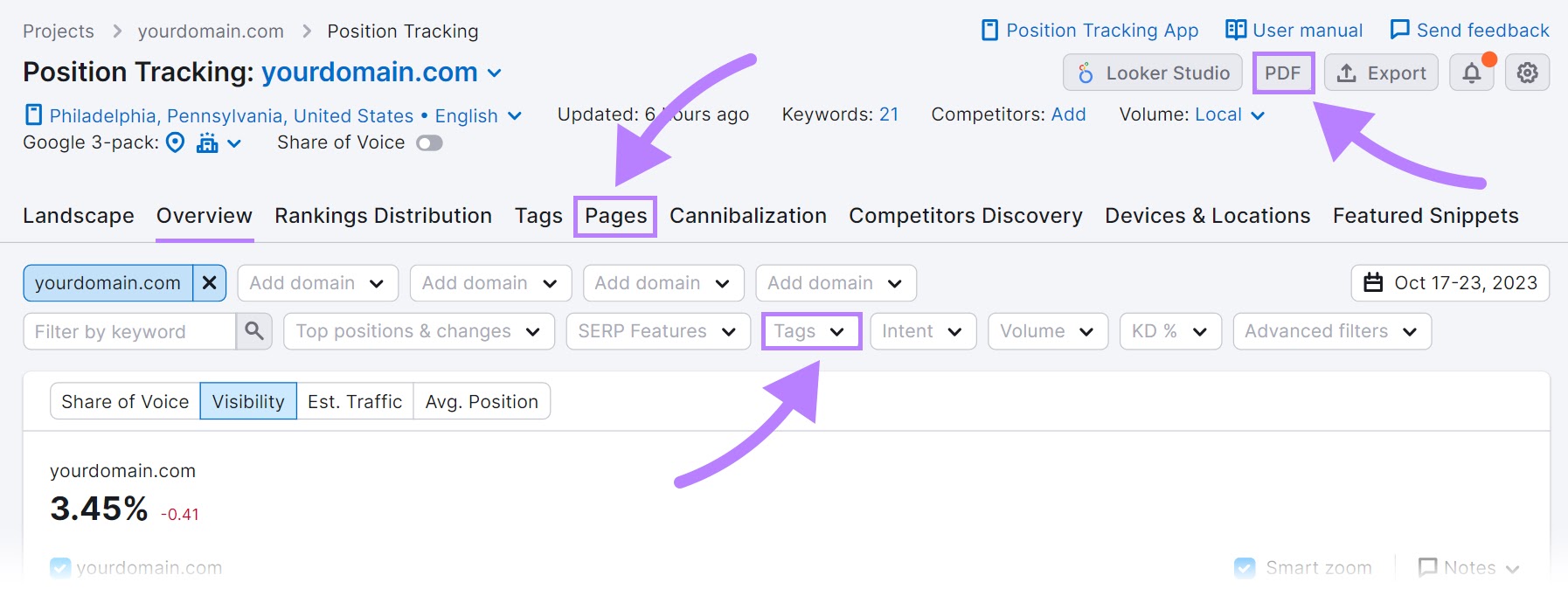
Task: Click the Competitors Add link
Action: coord(1068,114)
